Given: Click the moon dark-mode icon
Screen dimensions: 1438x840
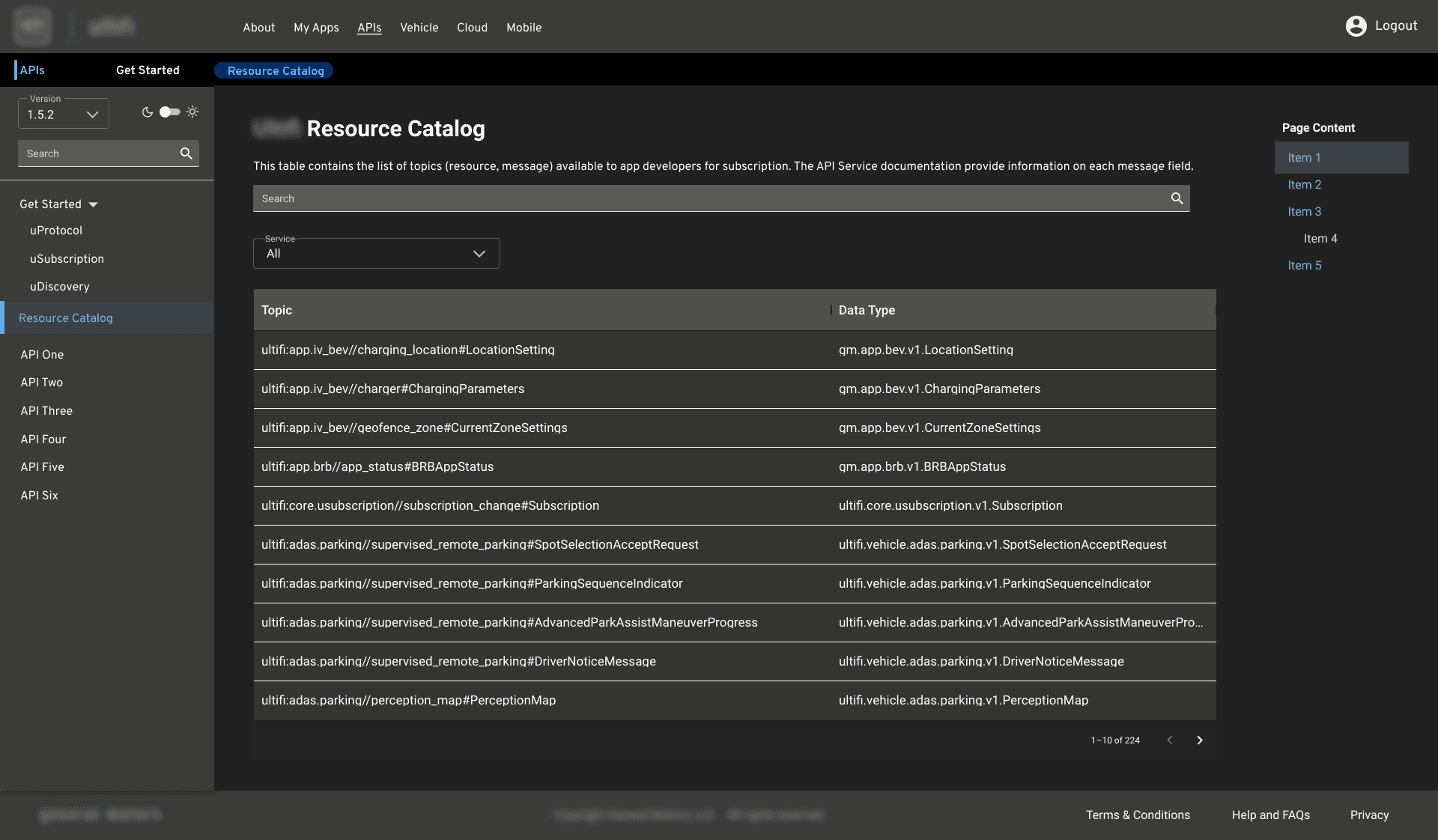Looking at the screenshot, I should click(x=148, y=112).
